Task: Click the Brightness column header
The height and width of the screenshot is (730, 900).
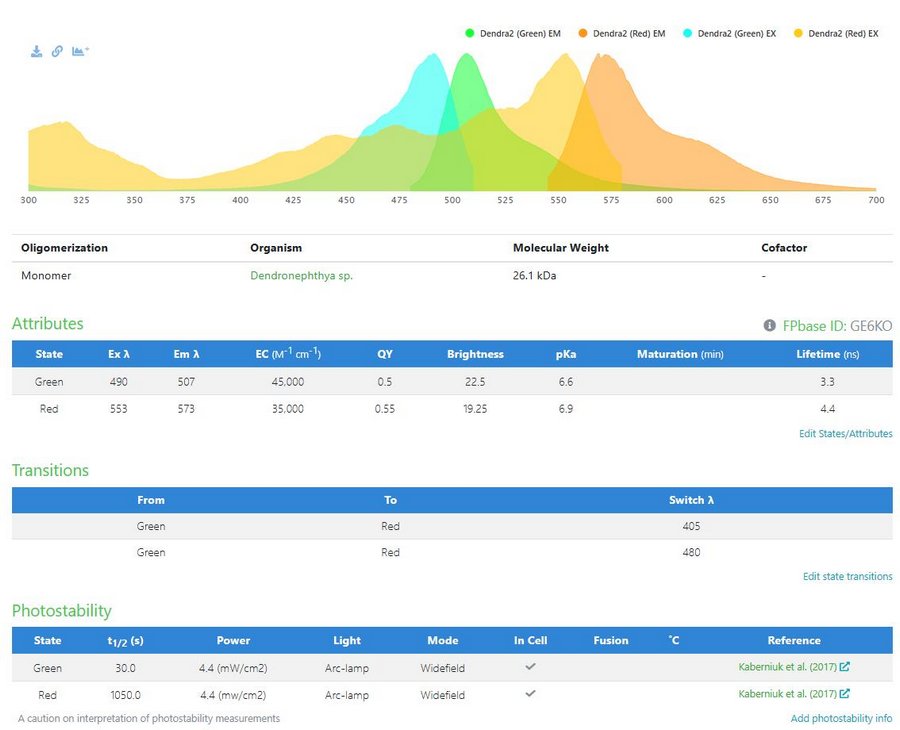Action: click(475, 354)
